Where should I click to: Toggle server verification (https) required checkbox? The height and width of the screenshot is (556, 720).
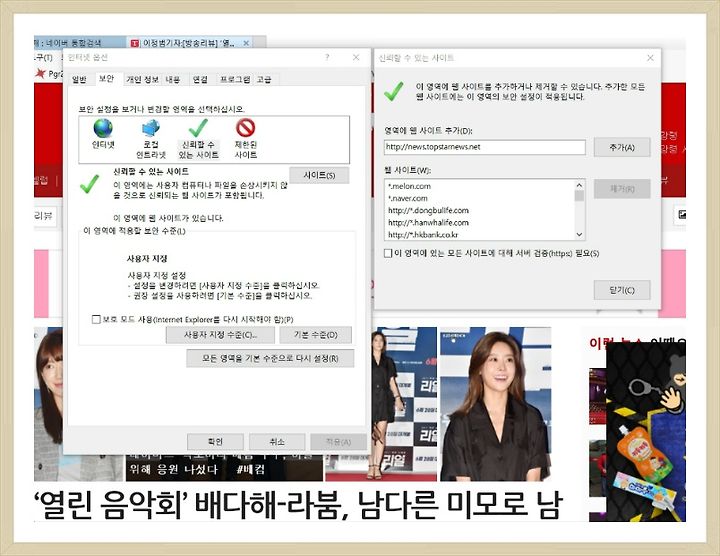[x=388, y=253]
